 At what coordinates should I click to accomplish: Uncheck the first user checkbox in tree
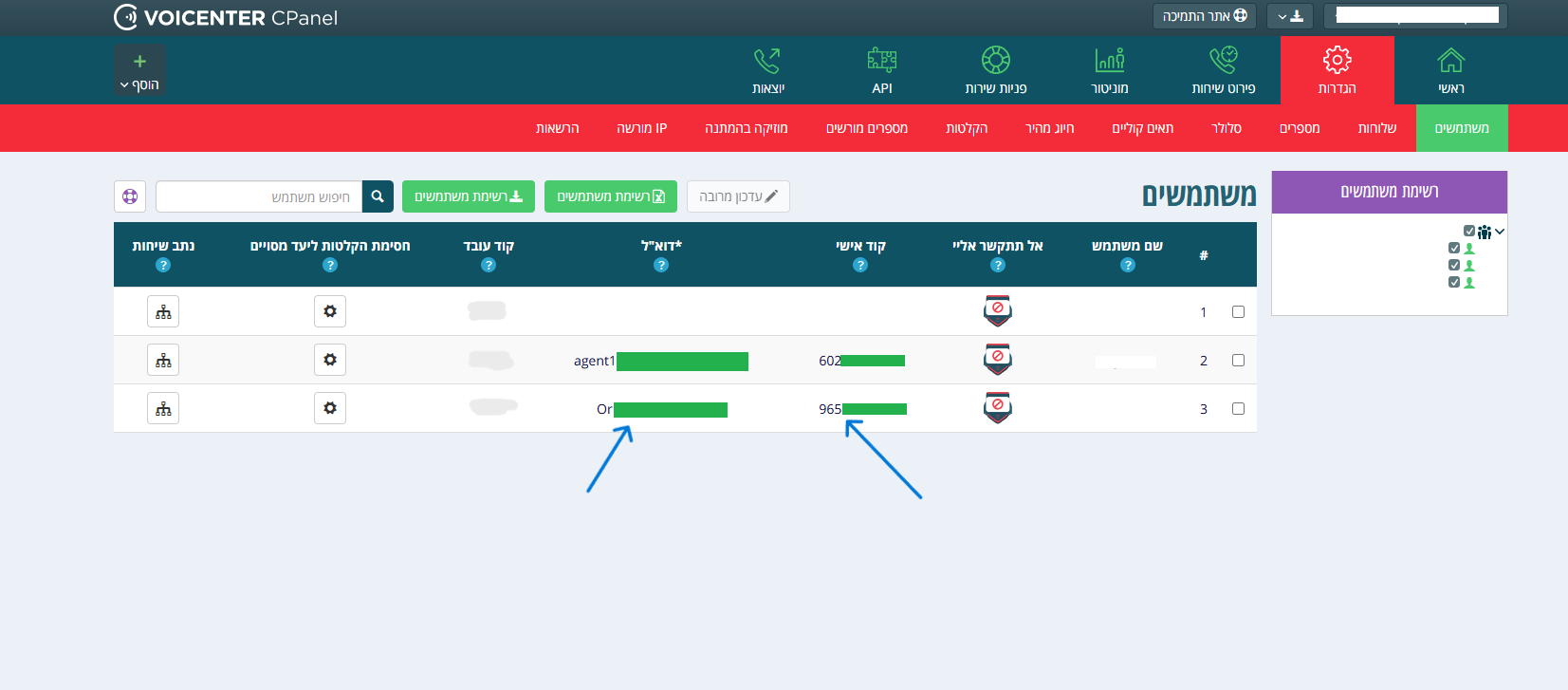[1454, 248]
